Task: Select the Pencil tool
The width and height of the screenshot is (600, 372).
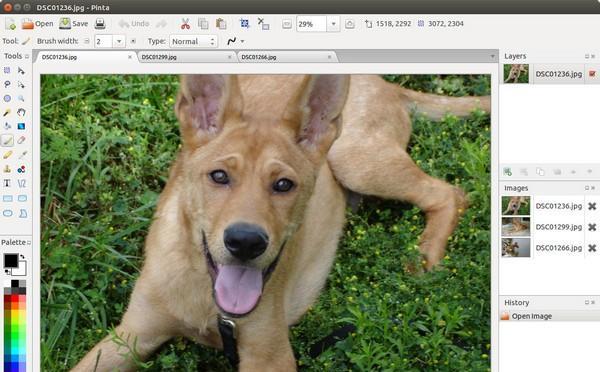Action: pos(7,155)
